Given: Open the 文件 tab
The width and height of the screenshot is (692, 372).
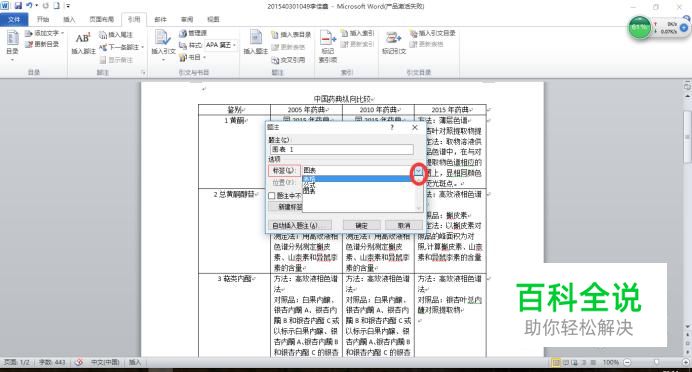Looking at the screenshot, I should tap(14, 19).
